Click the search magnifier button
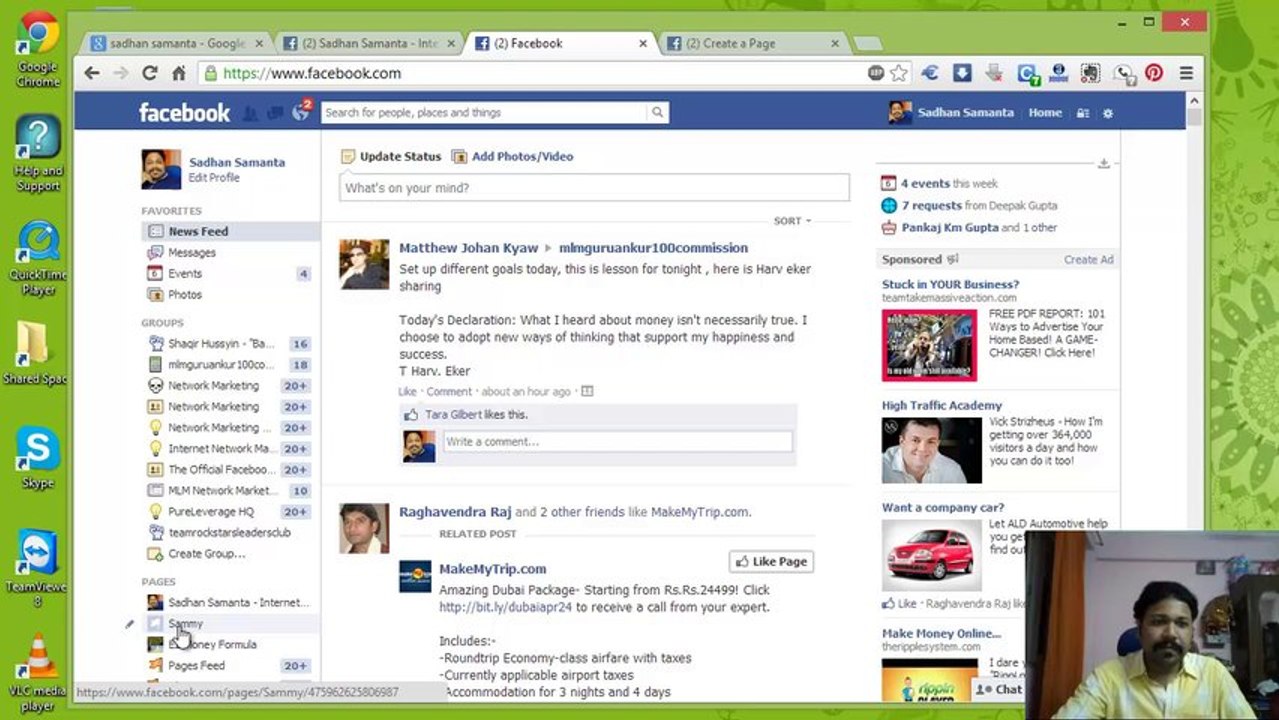This screenshot has width=1279, height=720. (657, 113)
